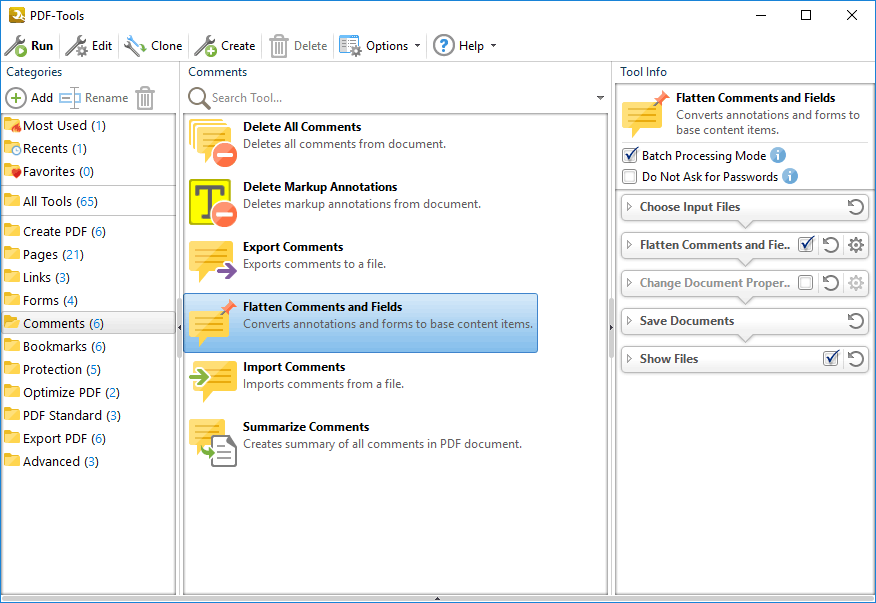Select the Most Used category
876x603 pixels.
click(x=89, y=125)
